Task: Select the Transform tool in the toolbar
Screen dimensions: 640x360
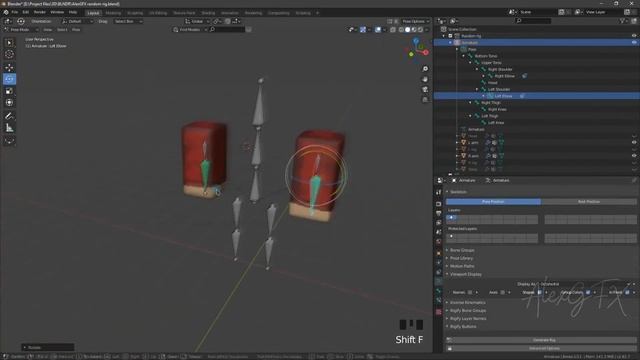Action: pos(9,102)
